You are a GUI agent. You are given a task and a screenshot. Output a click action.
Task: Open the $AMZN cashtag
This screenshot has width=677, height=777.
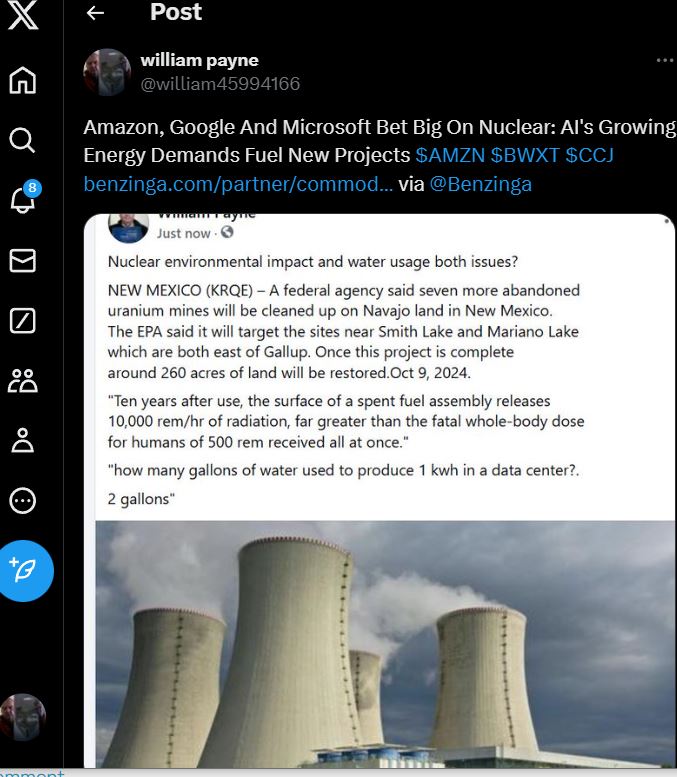[x=450, y=155]
